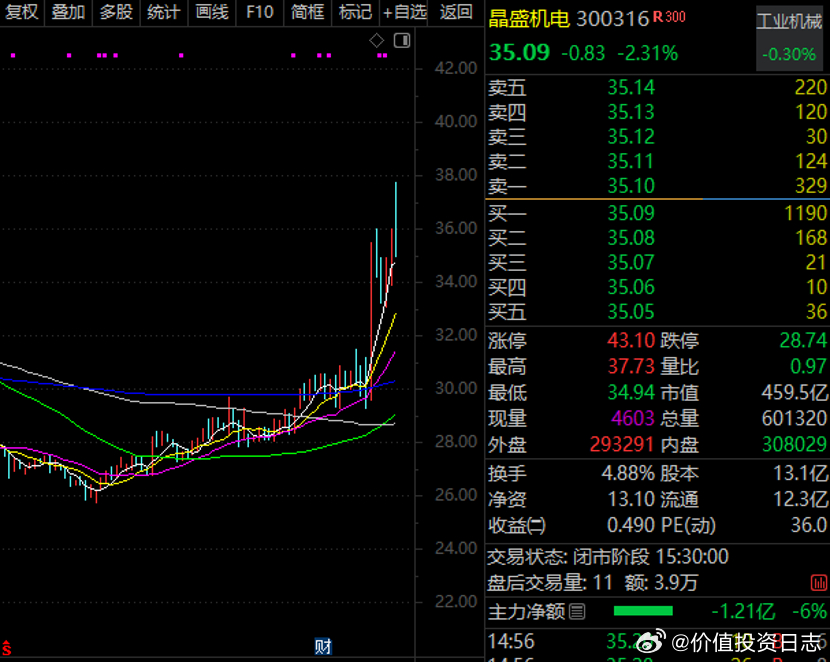The height and width of the screenshot is (662, 830).
Task: Click 最高 value 37.73
Action: tap(631, 366)
